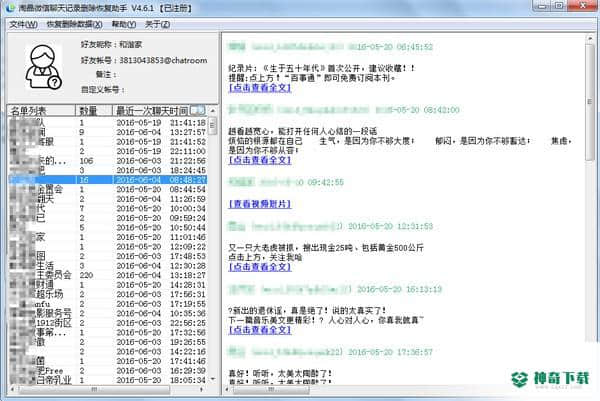This screenshot has width=600, height=401.
Task: Minimize the application window
Action: (x=541, y=5)
